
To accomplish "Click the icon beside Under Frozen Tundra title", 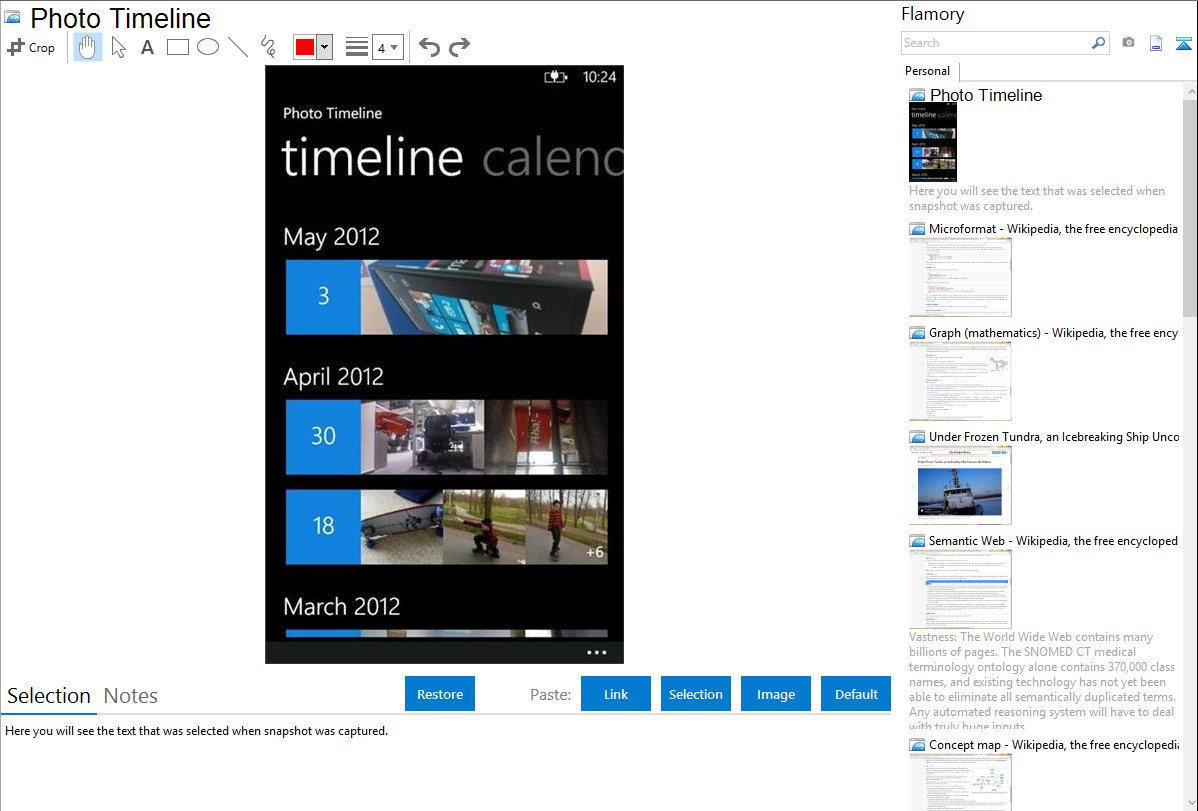I will click(918, 437).
